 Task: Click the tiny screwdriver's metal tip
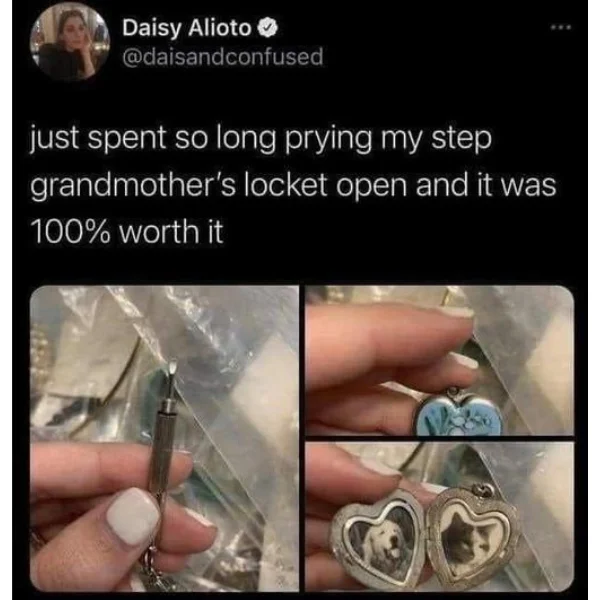point(173,369)
